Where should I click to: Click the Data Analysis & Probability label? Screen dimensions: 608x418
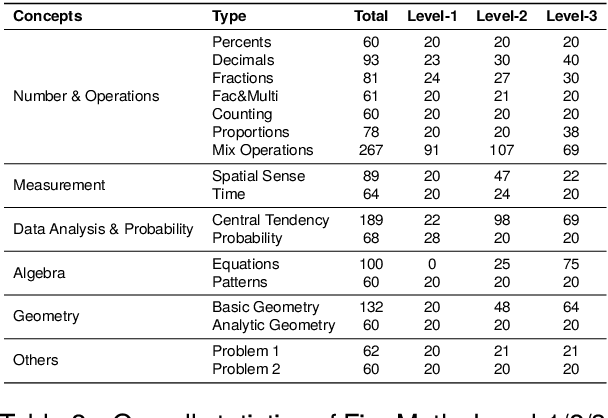pyautogui.click(x=103, y=229)
